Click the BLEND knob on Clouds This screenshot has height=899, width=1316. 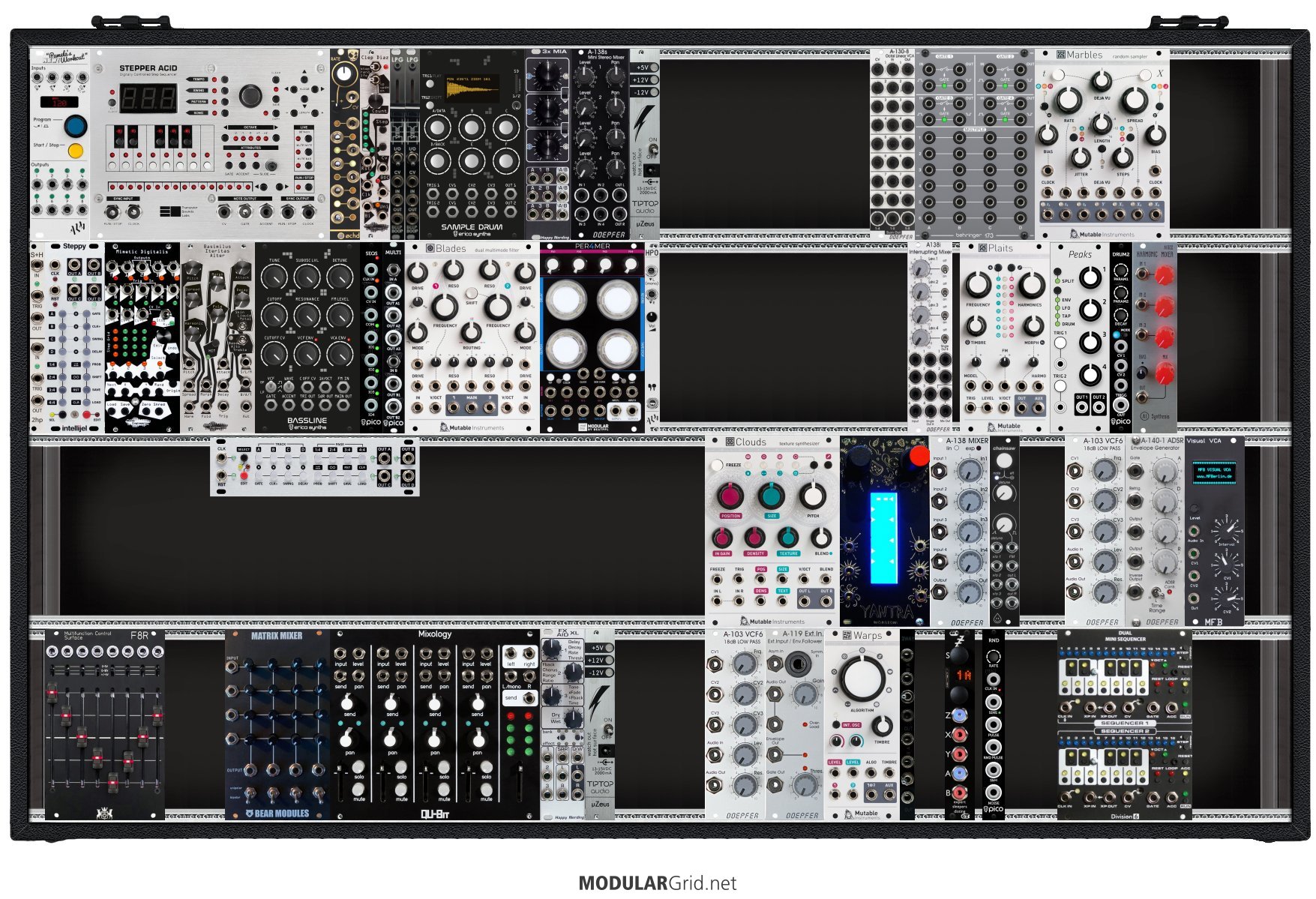[x=821, y=538]
